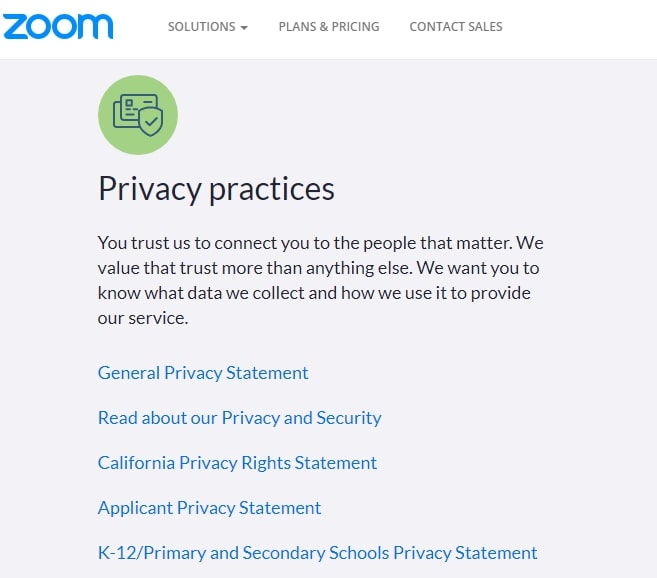Click the word 'practices' in the heading
657x578 pixels.
coord(272,190)
